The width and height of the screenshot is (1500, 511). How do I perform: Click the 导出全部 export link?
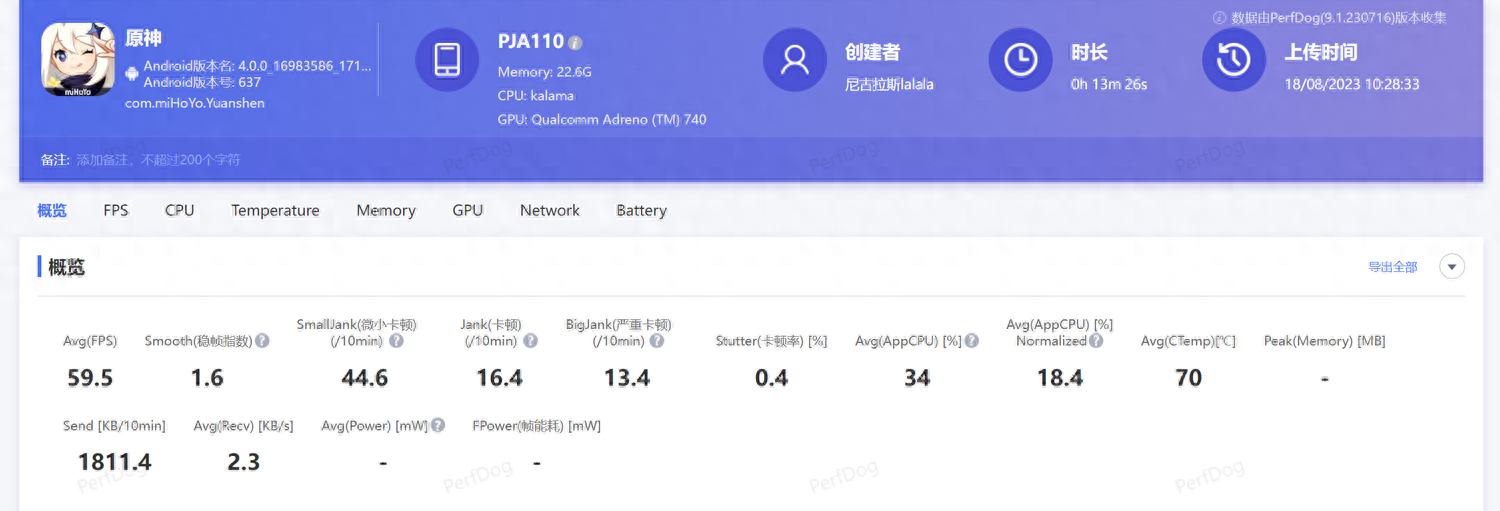(x=1393, y=267)
